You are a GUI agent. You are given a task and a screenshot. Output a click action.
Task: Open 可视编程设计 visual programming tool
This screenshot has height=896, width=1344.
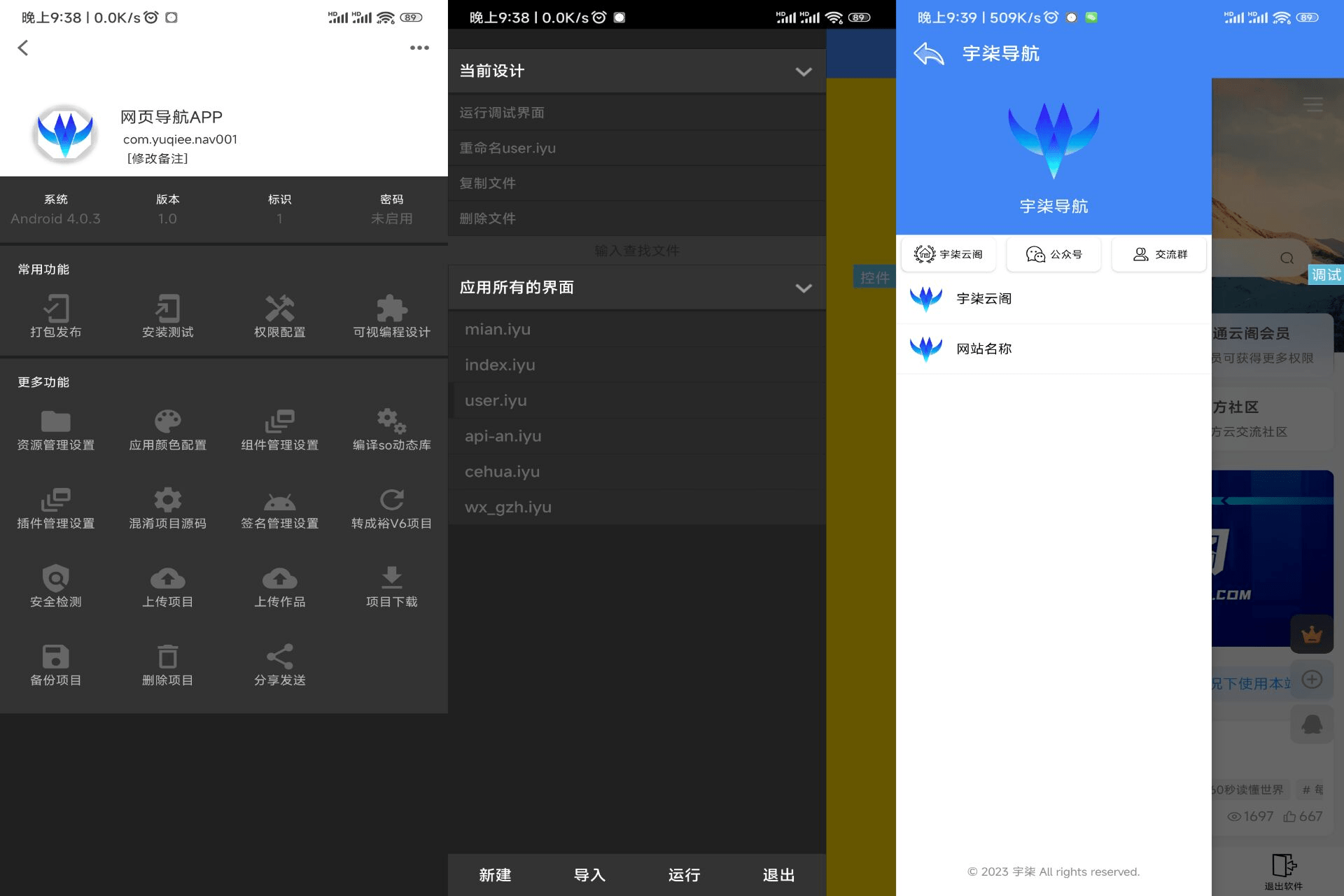click(x=391, y=316)
